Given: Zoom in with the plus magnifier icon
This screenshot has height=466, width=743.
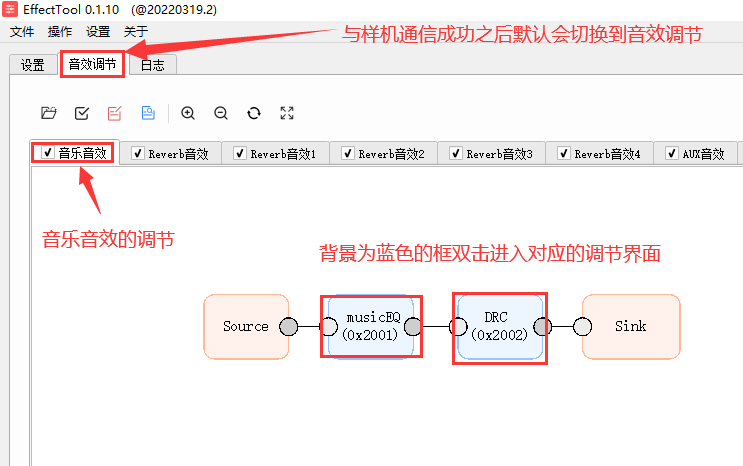Looking at the screenshot, I should tap(188, 113).
